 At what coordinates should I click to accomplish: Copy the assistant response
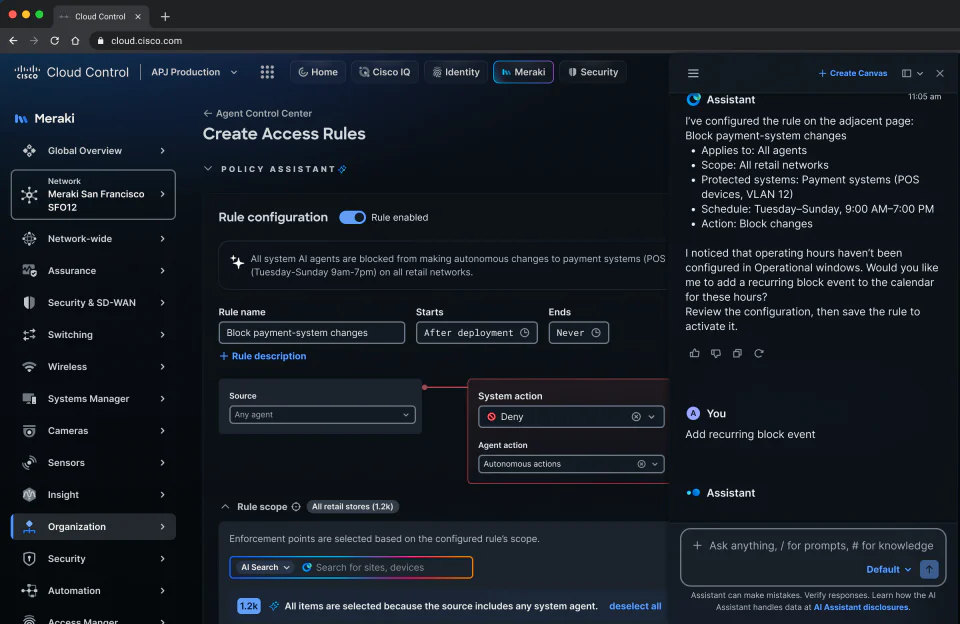click(737, 353)
